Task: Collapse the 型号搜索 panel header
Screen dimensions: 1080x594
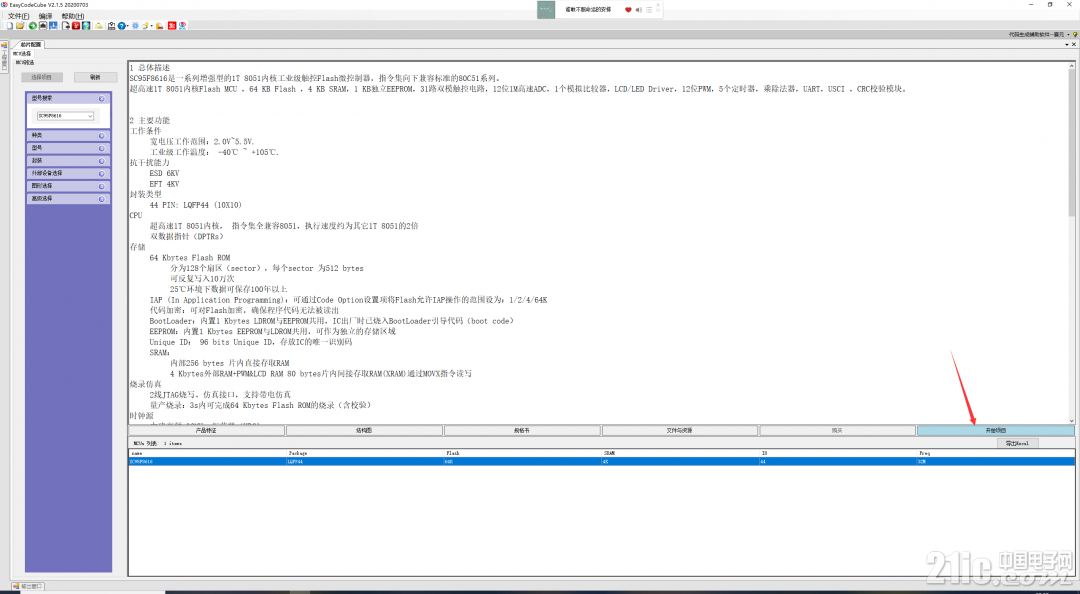Action: pyautogui.click(x=68, y=99)
